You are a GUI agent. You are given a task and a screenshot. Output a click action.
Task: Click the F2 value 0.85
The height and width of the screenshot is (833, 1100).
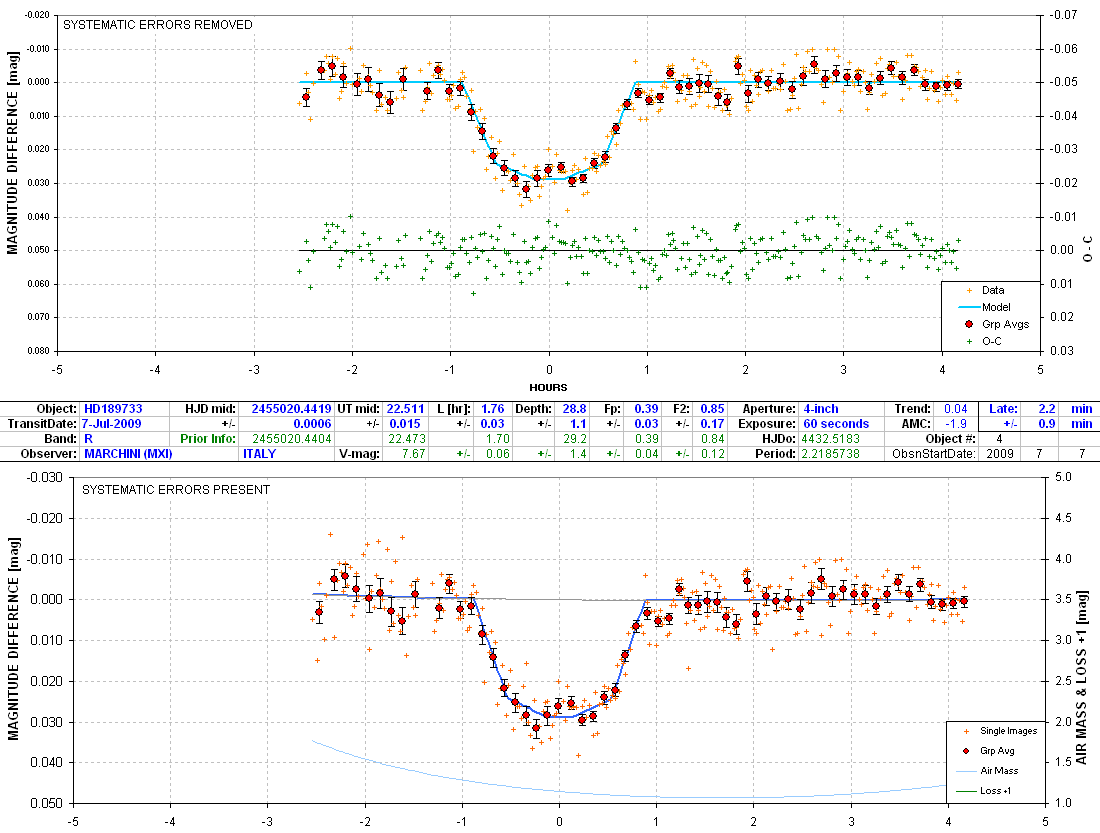coord(712,408)
